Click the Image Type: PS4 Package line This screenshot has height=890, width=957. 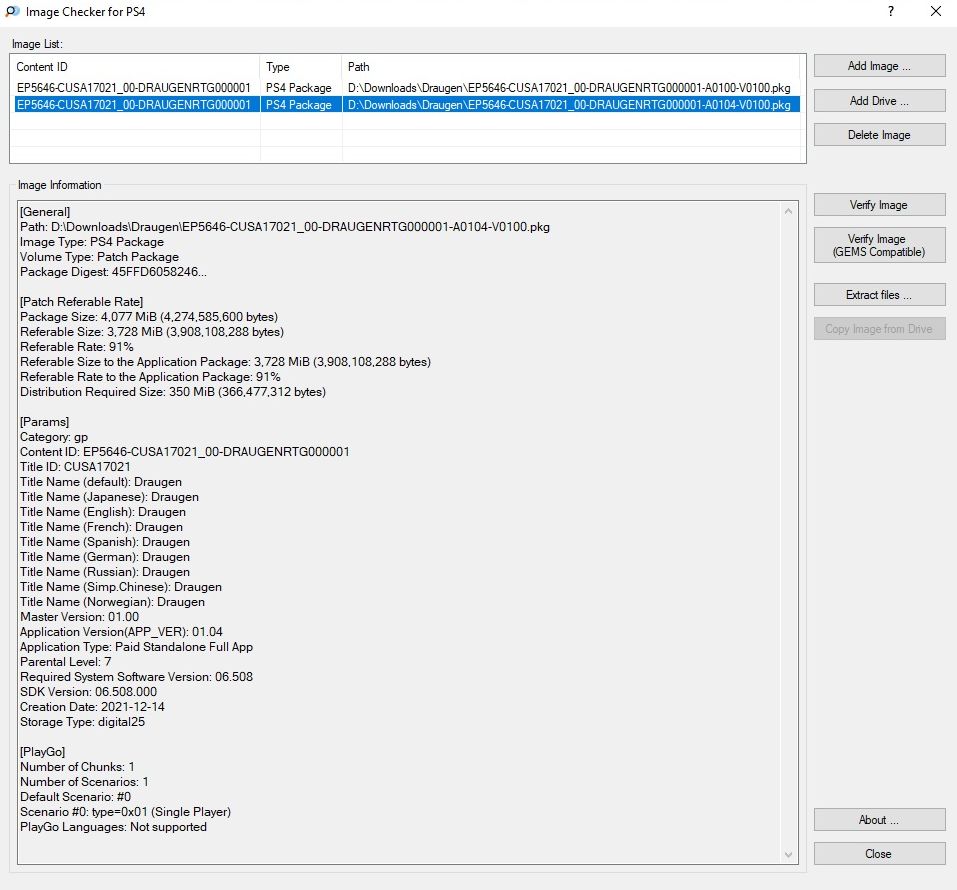click(92, 242)
